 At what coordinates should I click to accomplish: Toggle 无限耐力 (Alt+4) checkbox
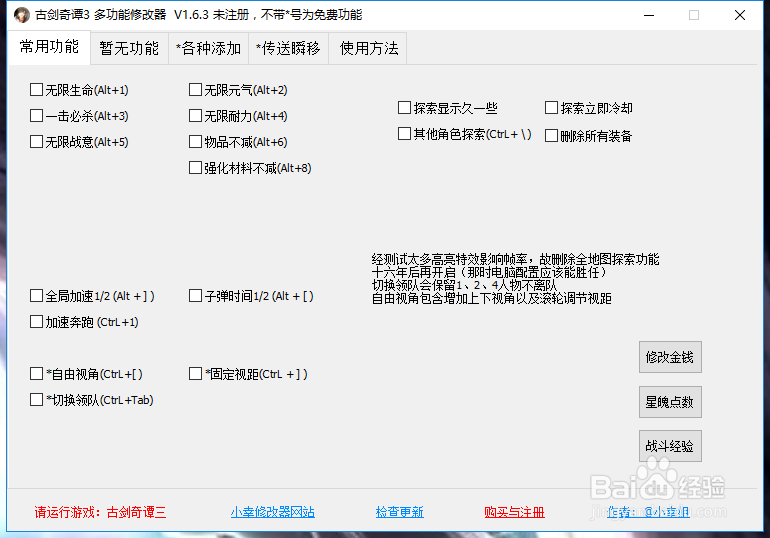(x=195, y=116)
